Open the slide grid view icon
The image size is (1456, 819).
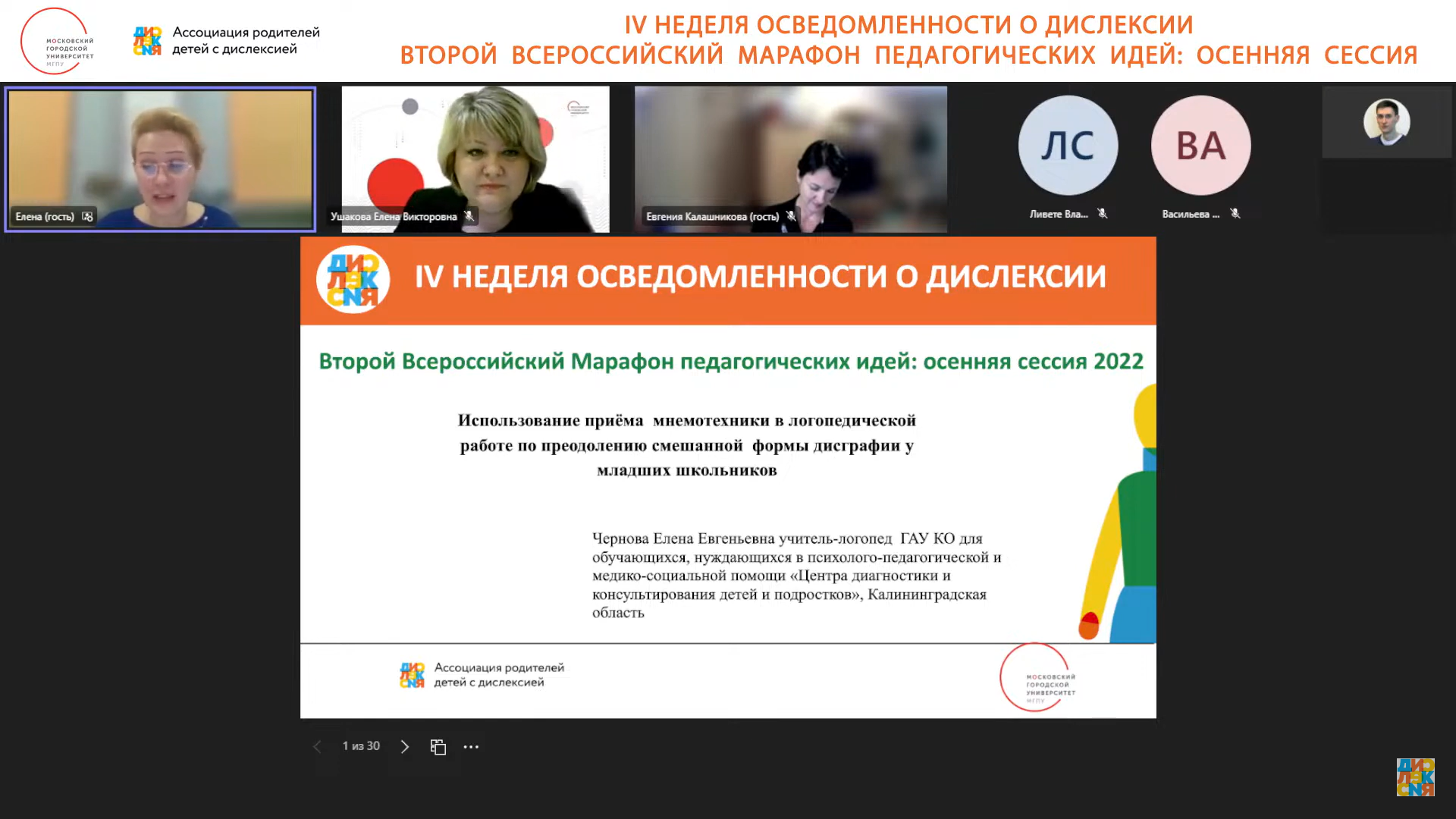(438, 747)
